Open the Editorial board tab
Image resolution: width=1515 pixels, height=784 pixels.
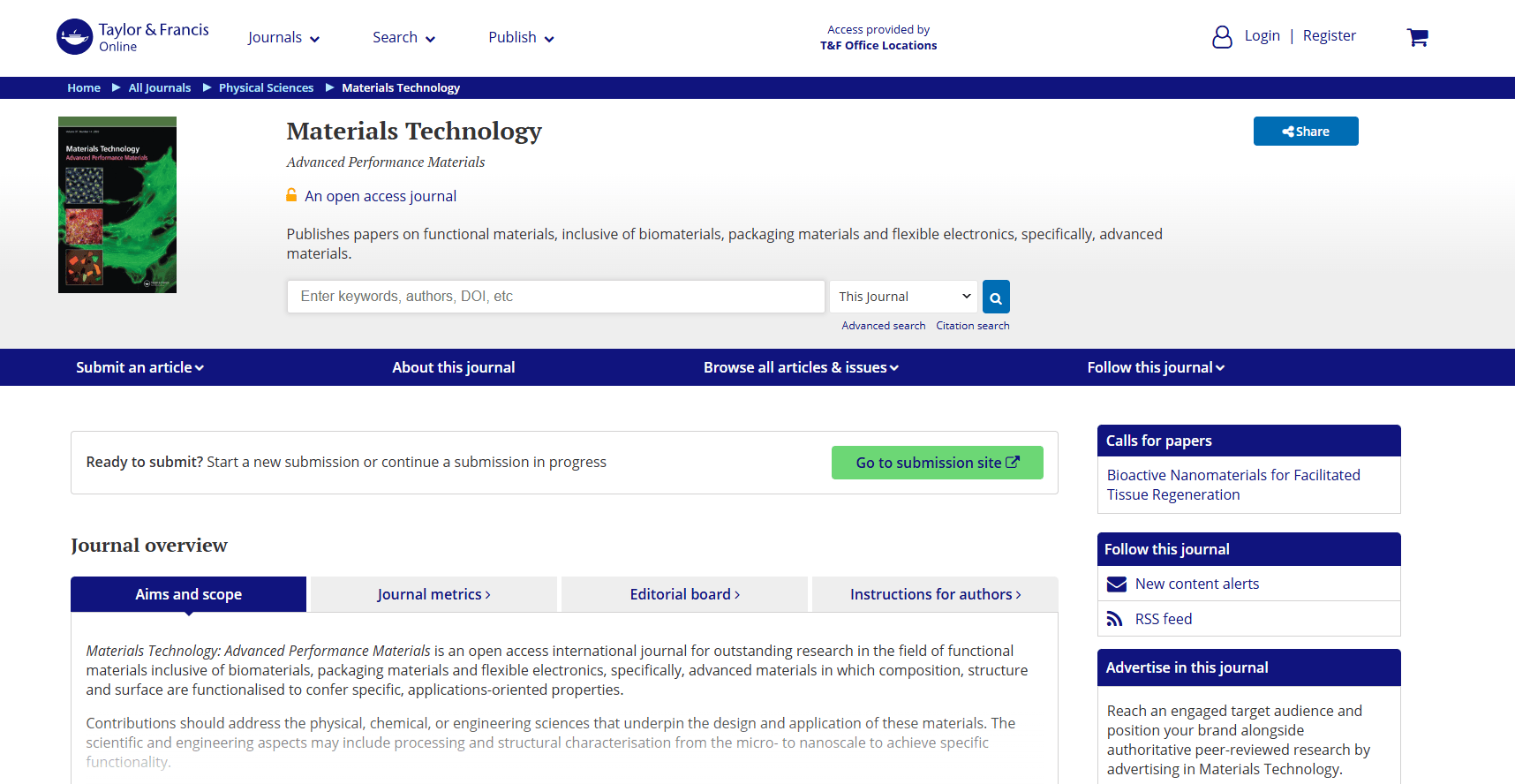point(684,594)
